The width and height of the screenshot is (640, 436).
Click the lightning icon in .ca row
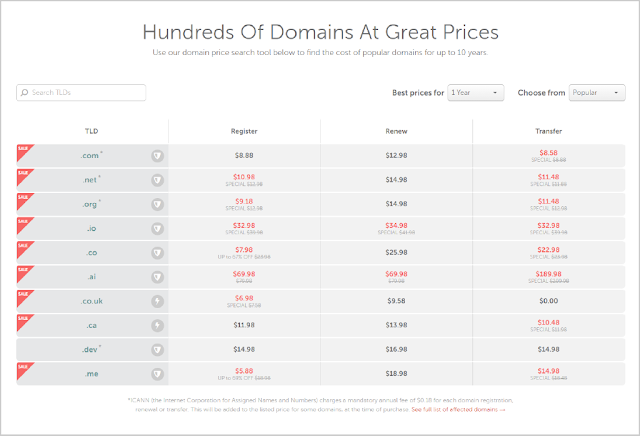[x=158, y=325]
